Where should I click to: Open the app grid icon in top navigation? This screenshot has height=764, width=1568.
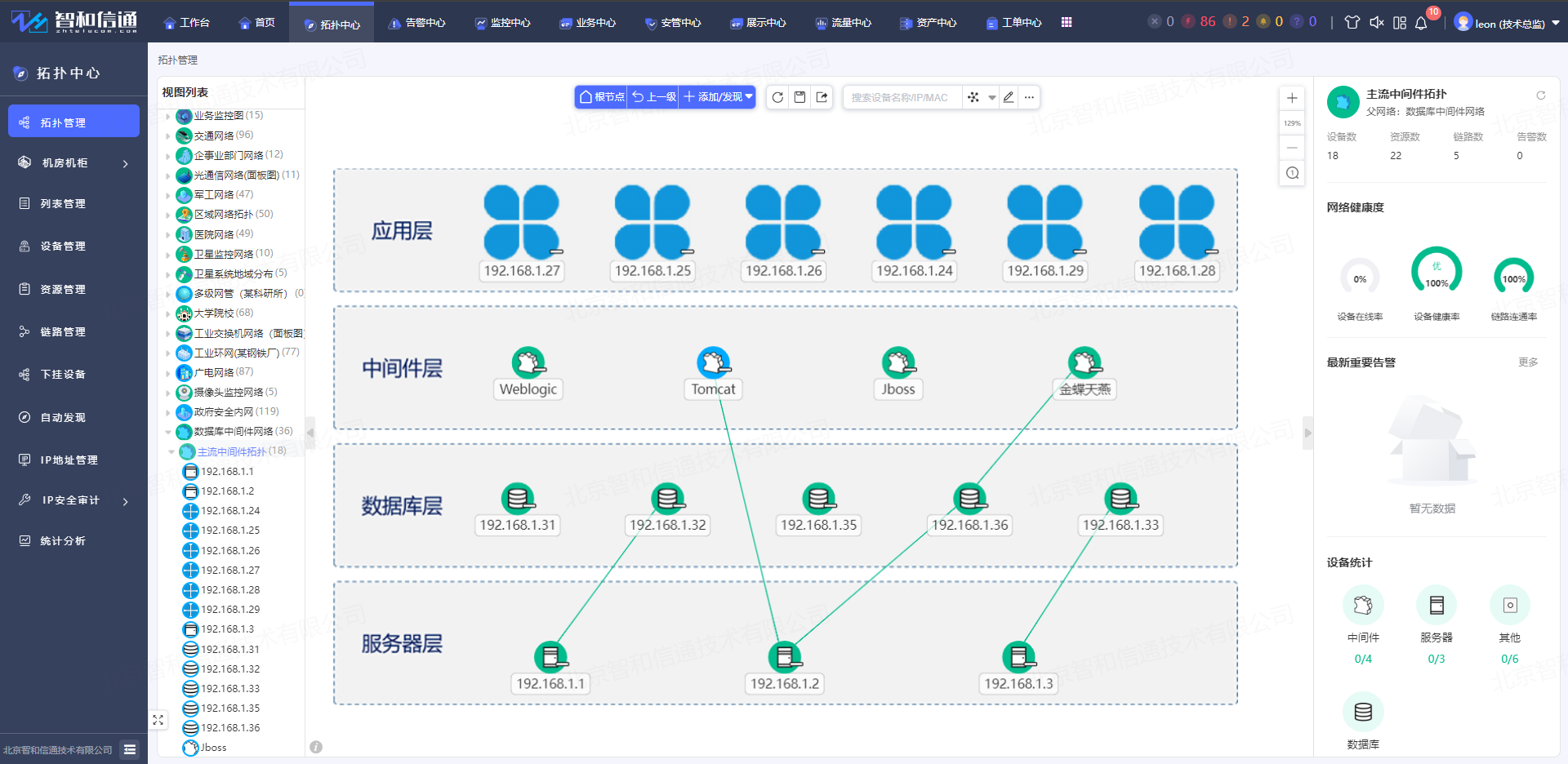[x=1067, y=23]
